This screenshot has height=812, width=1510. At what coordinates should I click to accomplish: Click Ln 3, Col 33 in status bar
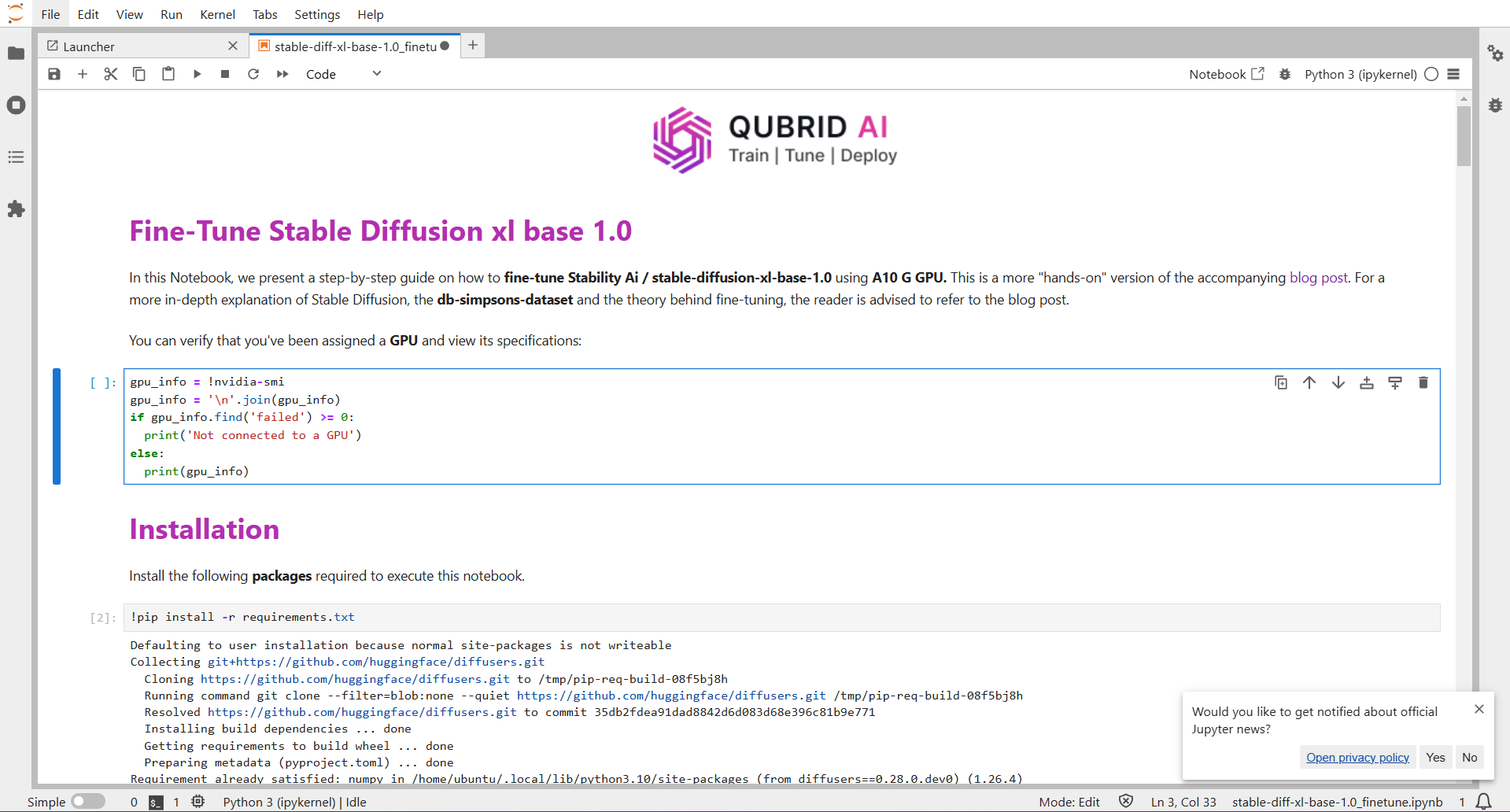[x=1183, y=802]
